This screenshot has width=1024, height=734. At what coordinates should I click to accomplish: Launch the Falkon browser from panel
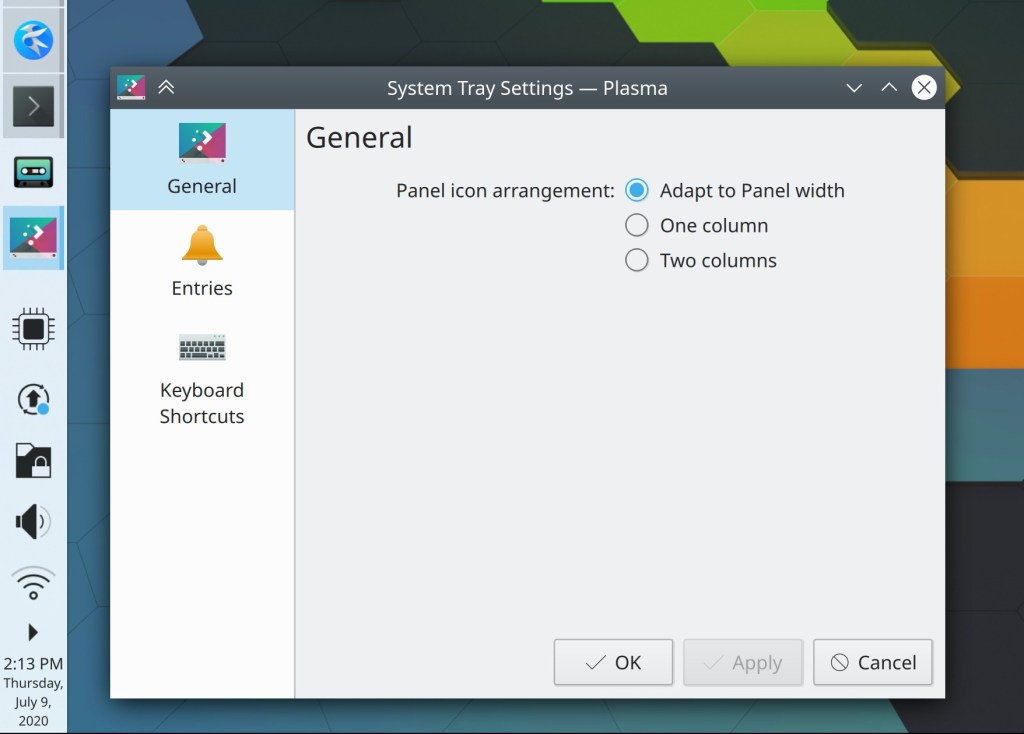click(x=33, y=39)
